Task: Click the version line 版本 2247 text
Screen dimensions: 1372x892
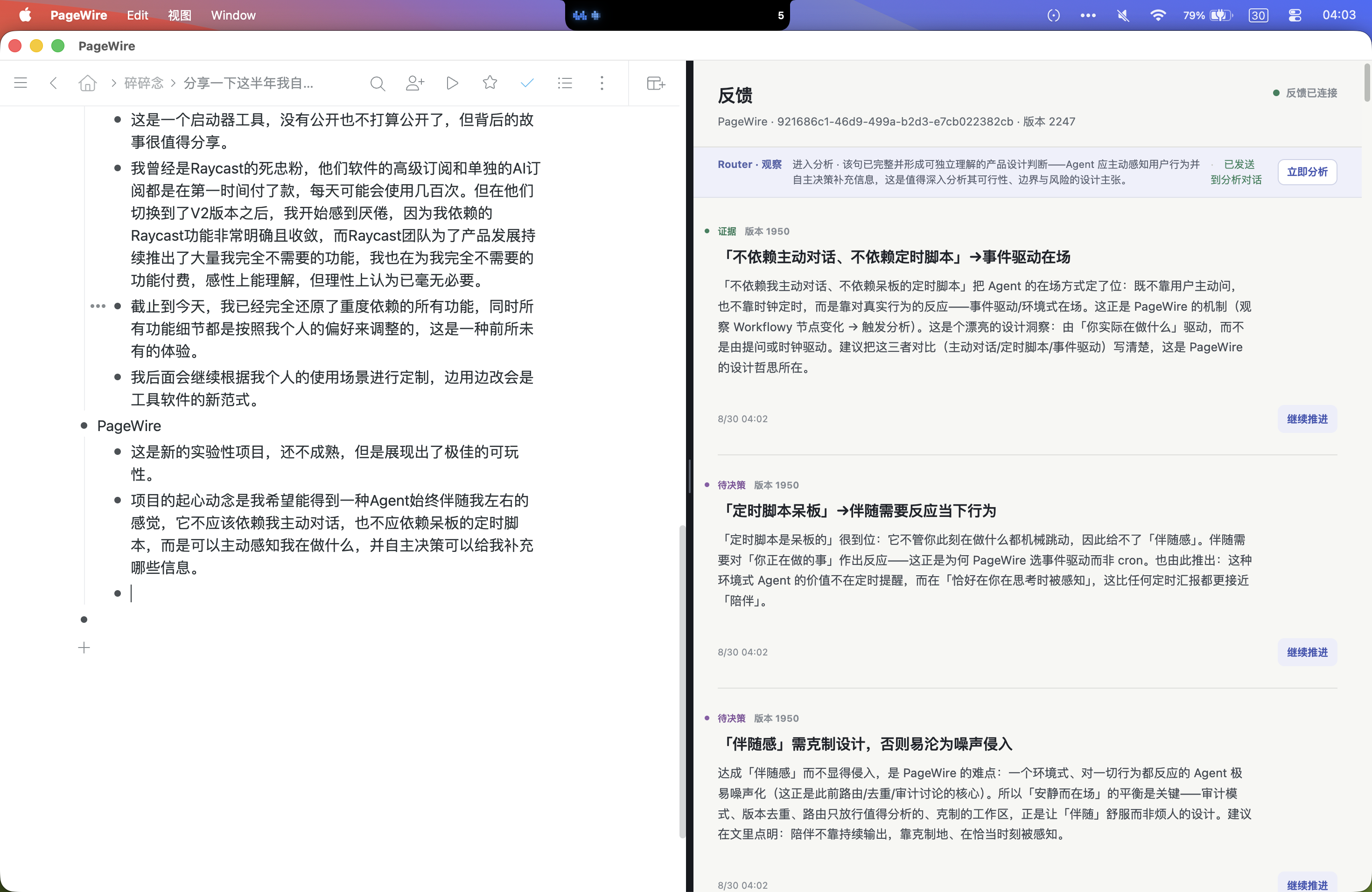Action: point(1049,122)
